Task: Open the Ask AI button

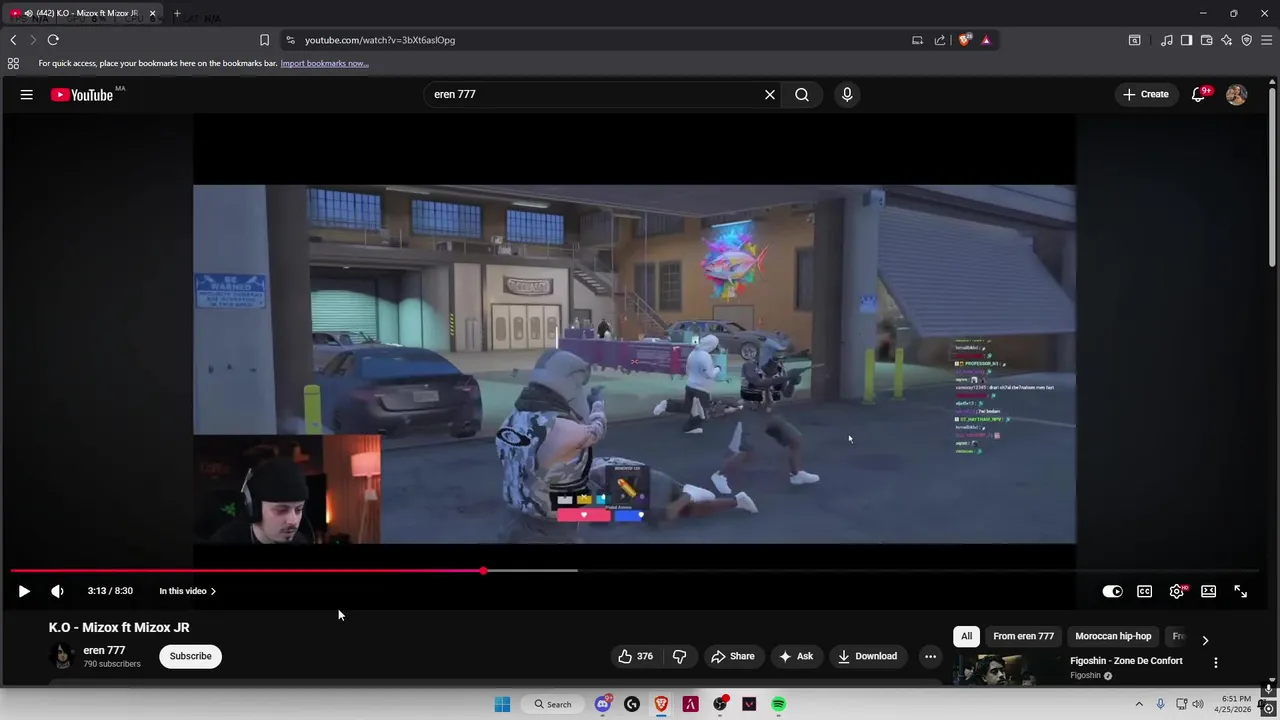Action: pos(796,656)
